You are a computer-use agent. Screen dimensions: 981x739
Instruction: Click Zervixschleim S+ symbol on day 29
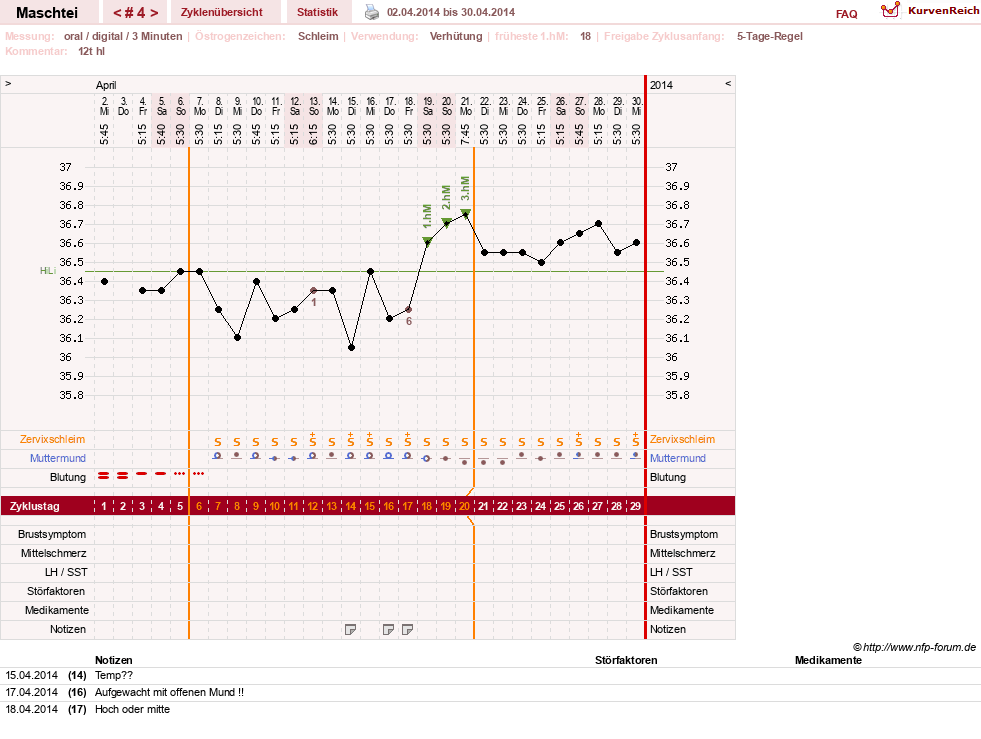point(636,440)
